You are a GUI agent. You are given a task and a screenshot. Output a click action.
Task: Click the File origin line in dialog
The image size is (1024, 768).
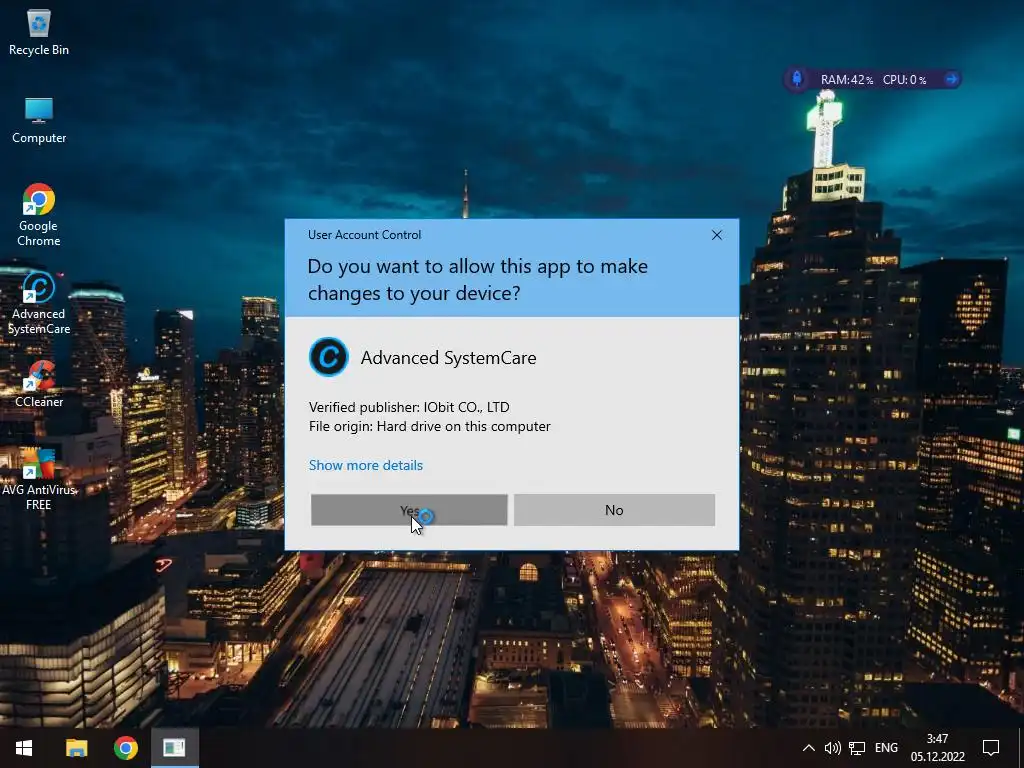coord(429,426)
